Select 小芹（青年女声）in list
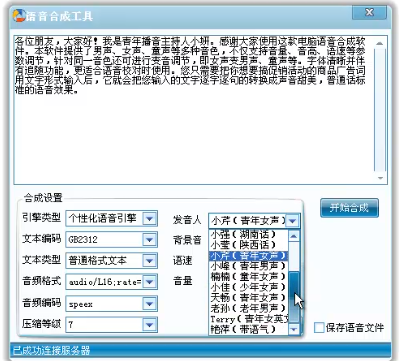The height and width of the screenshot is (361, 400). point(249,256)
